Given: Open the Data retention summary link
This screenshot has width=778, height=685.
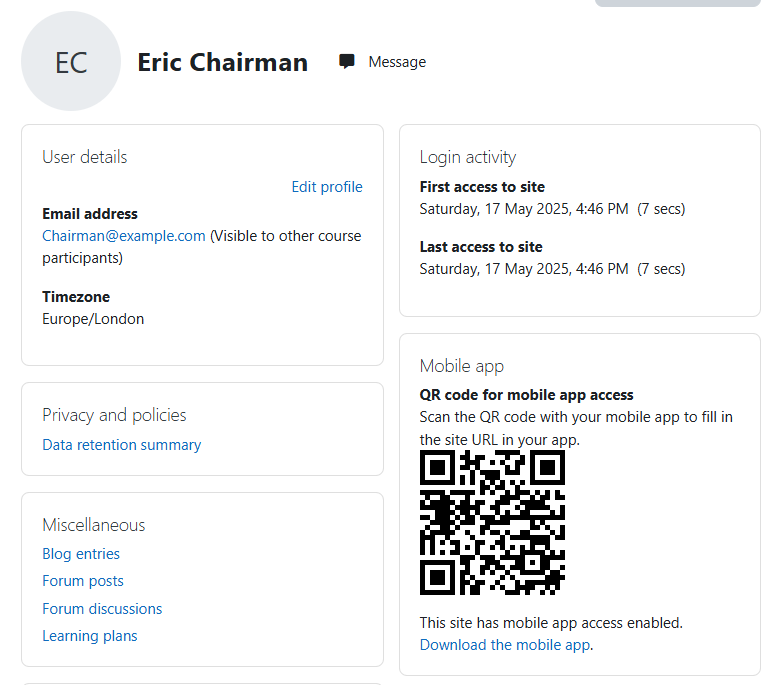Looking at the screenshot, I should pos(121,445).
